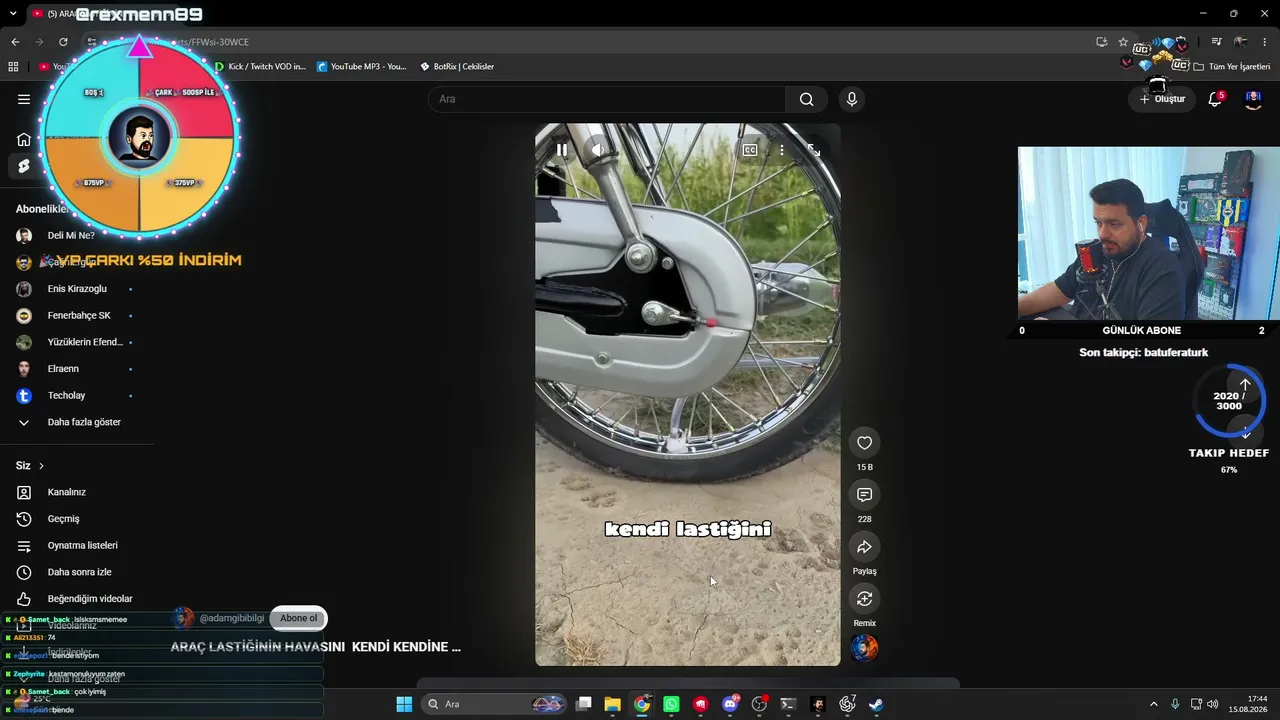
Task: Run search with the magnifier button
Action: coord(806,99)
